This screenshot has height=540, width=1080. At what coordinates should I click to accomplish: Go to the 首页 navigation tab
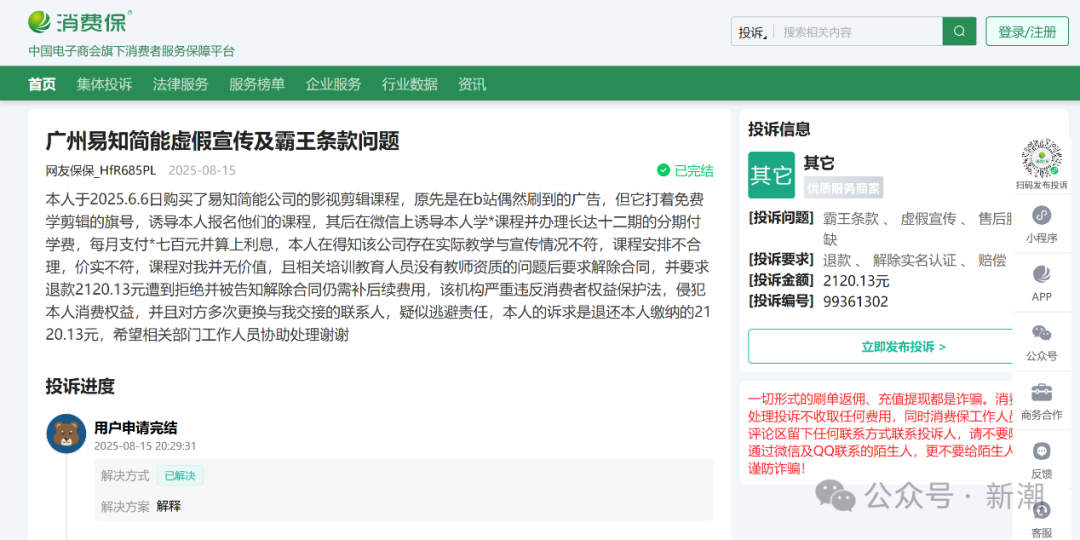42,84
